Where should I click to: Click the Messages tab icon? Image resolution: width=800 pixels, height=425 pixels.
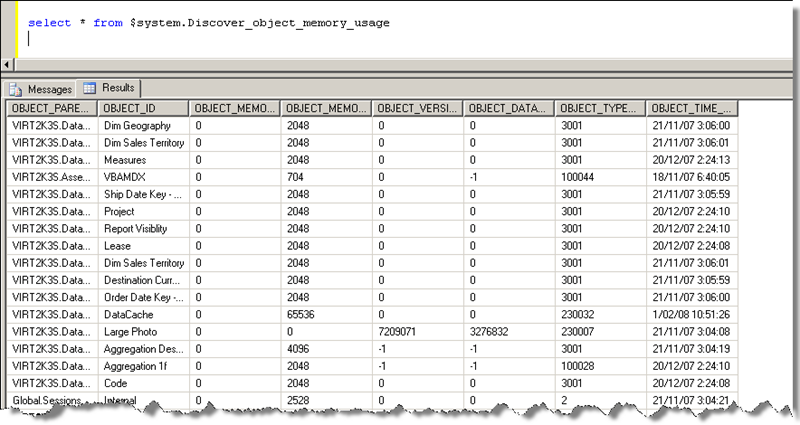(15, 90)
